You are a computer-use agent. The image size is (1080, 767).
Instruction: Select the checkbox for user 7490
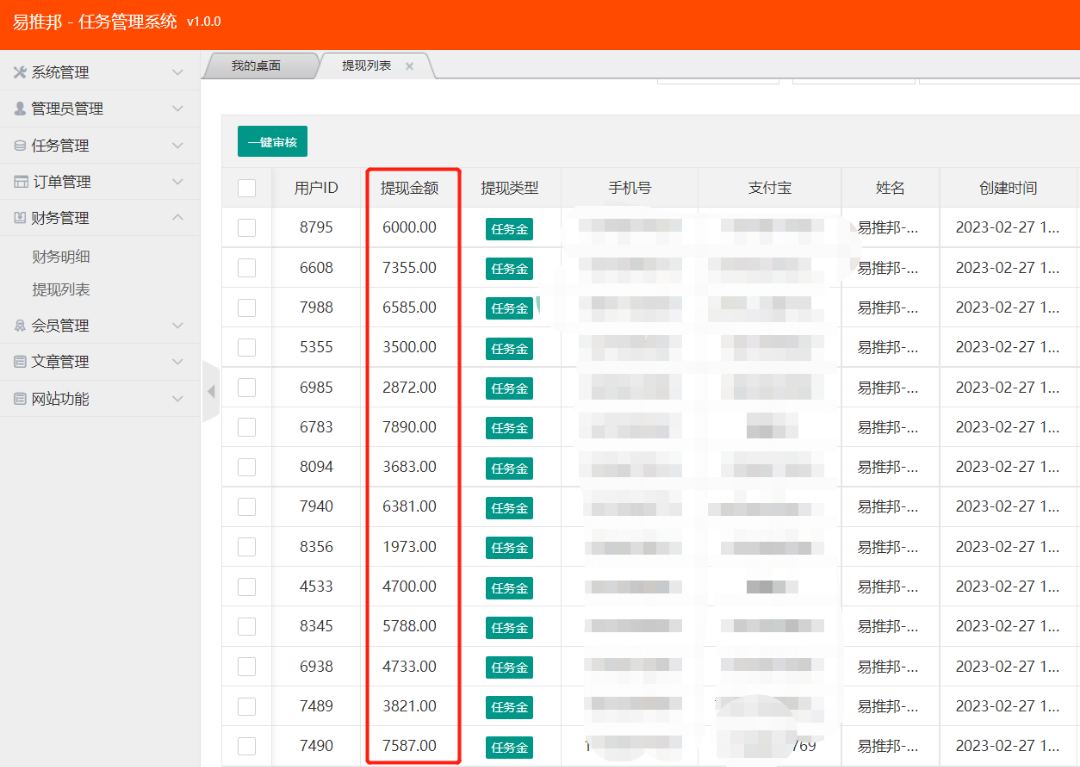(246, 746)
